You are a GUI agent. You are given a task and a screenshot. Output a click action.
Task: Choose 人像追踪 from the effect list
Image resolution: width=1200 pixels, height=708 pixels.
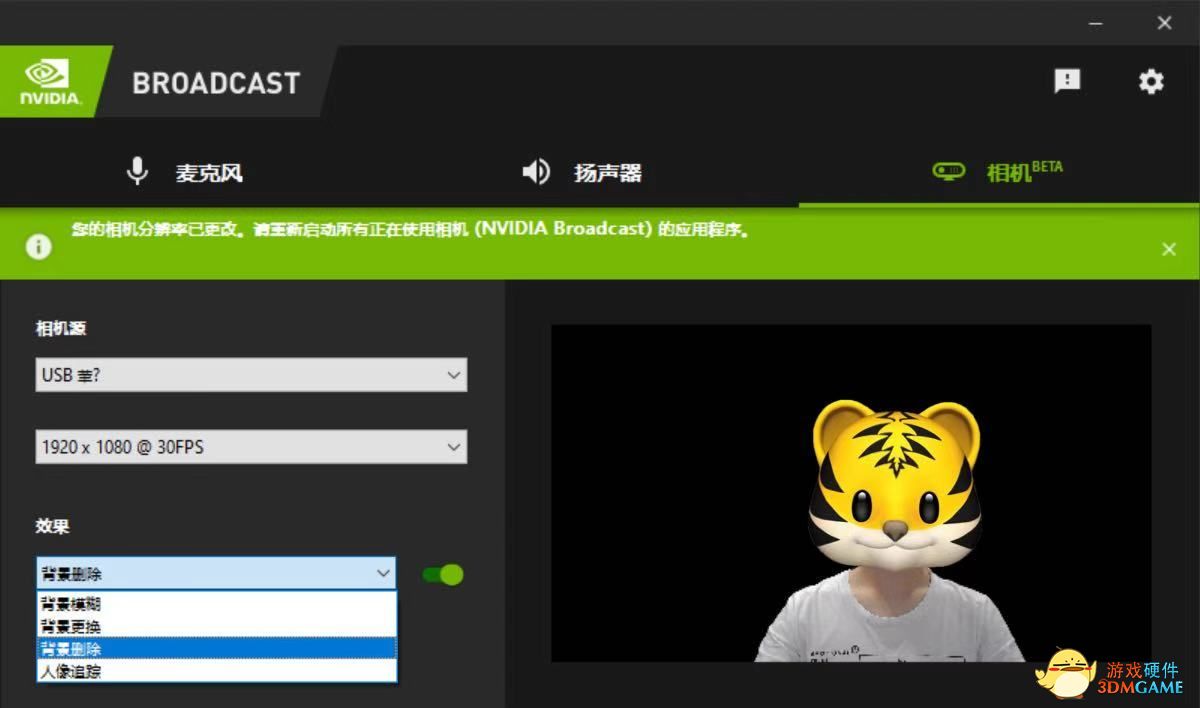click(216, 671)
